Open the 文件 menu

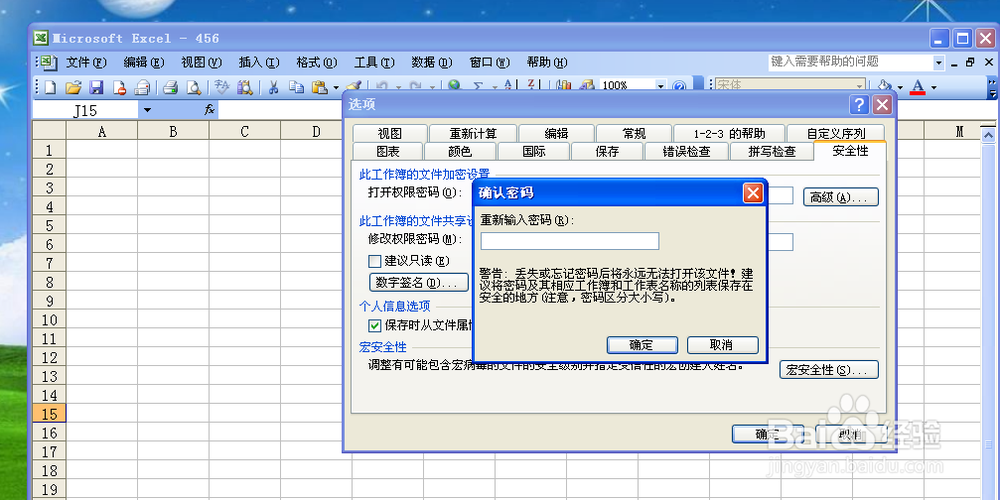pos(86,62)
